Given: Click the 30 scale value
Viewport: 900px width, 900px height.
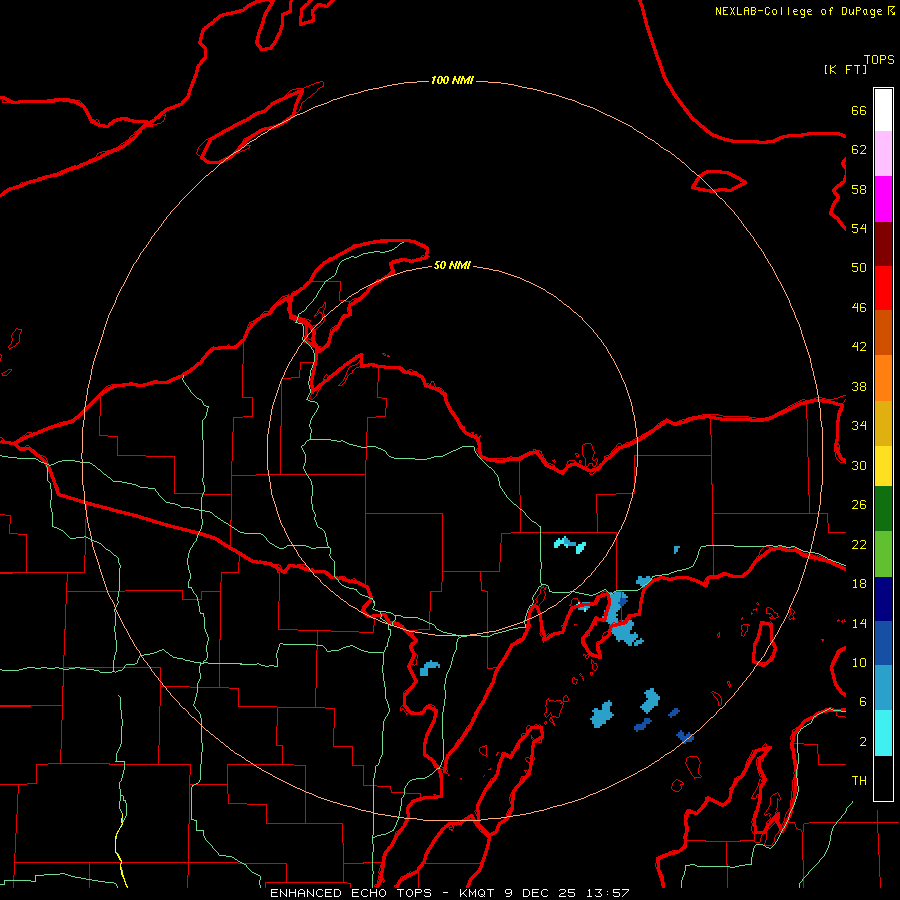Looking at the screenshot, I should (859, 465).
